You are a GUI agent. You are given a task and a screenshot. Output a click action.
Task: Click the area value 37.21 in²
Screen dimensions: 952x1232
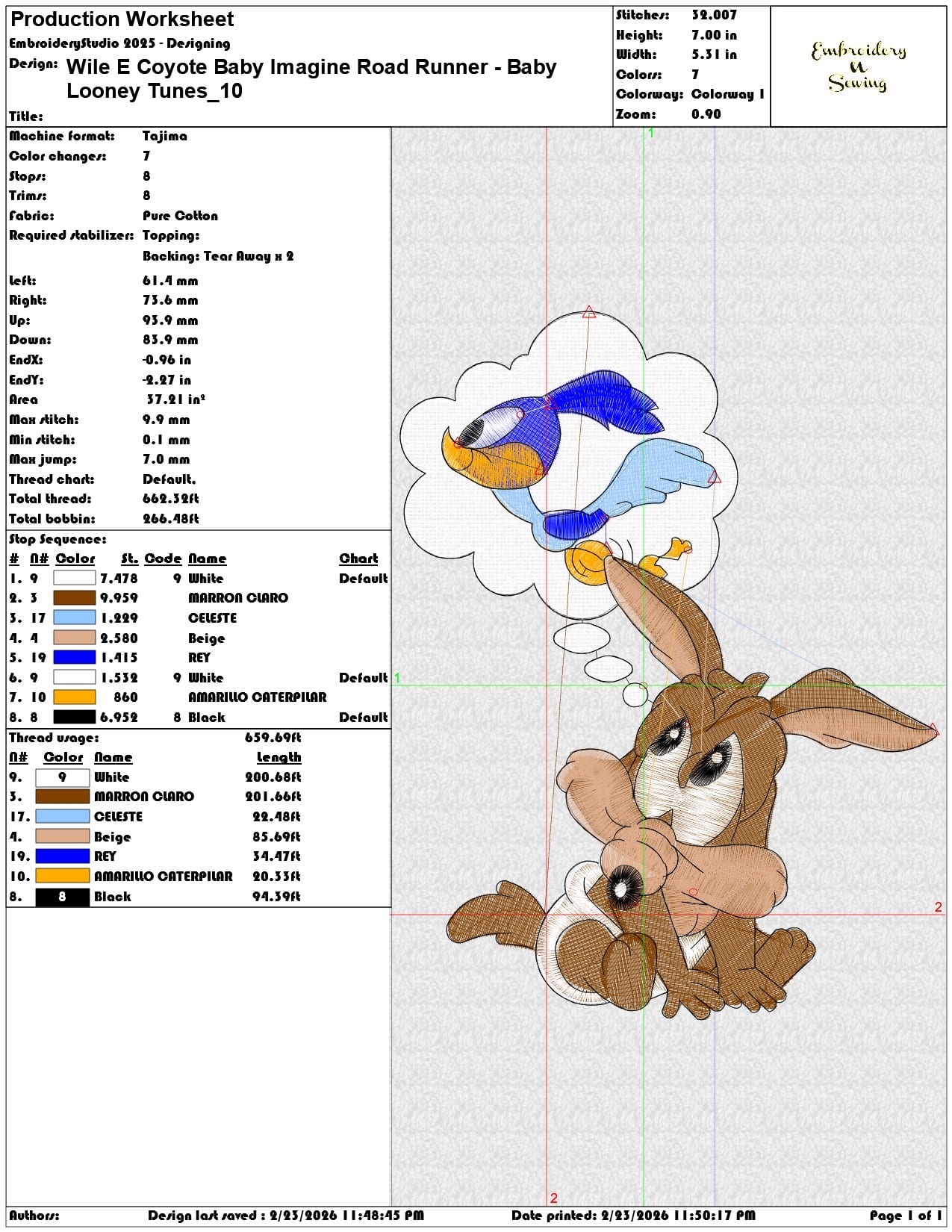tap(175, 399)
